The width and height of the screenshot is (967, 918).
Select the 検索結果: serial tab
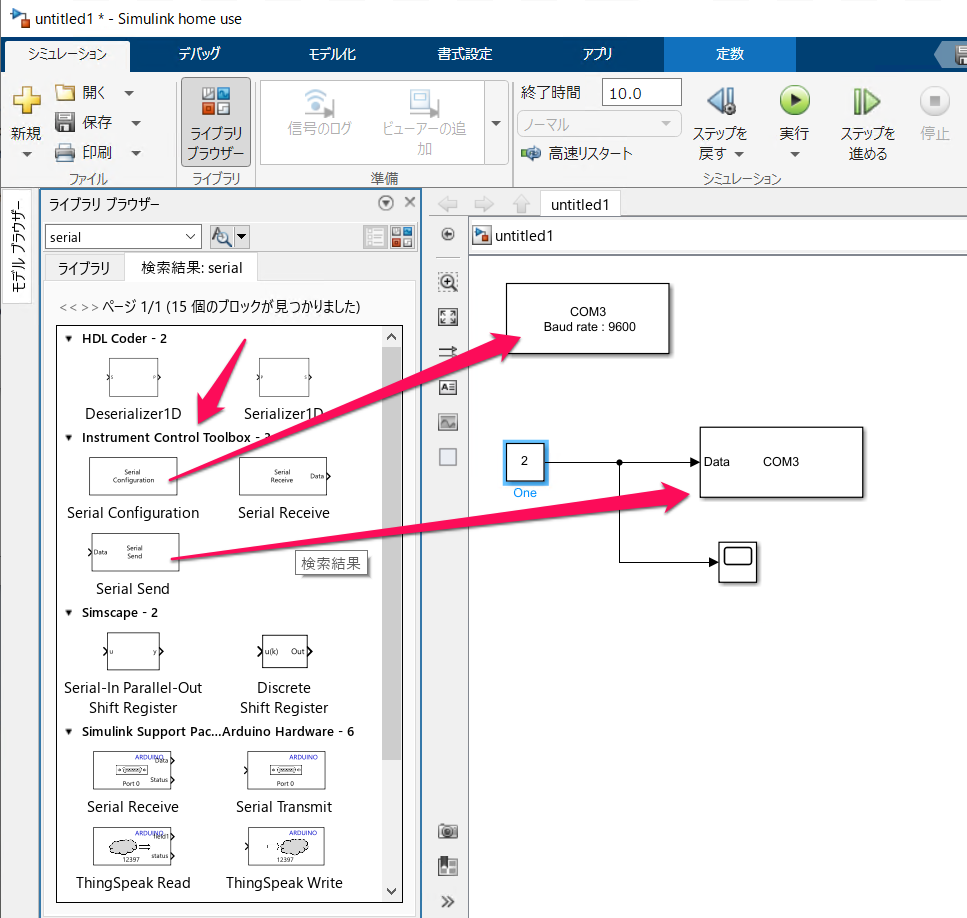(192, 268)
